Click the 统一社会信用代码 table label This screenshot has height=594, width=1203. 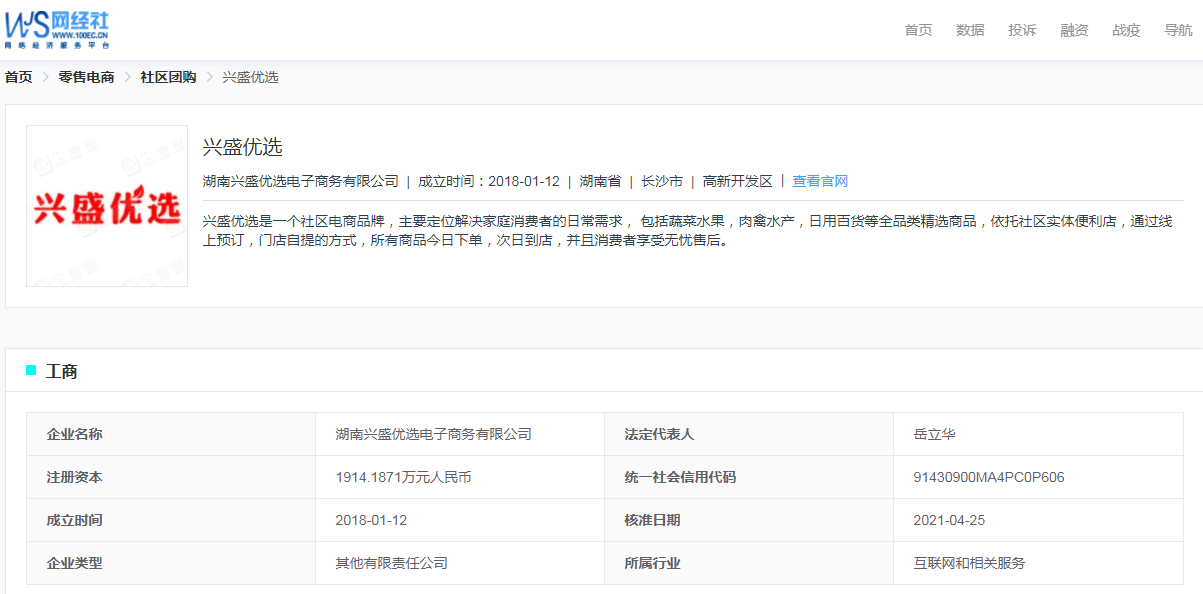click(680, 477)
